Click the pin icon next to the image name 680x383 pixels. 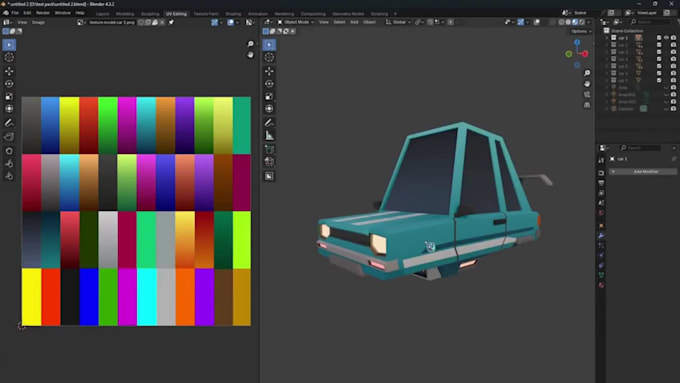coord(171,22)
